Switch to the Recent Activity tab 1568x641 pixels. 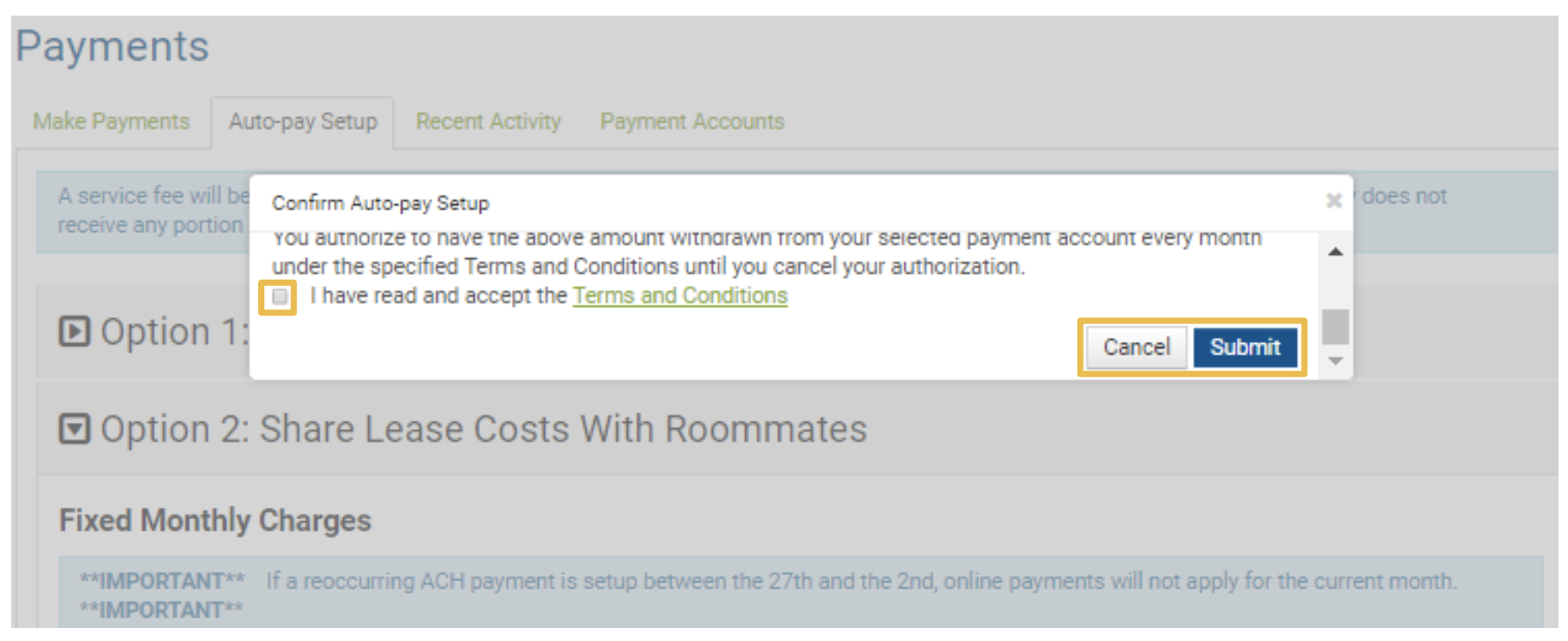tap(487, 121)
